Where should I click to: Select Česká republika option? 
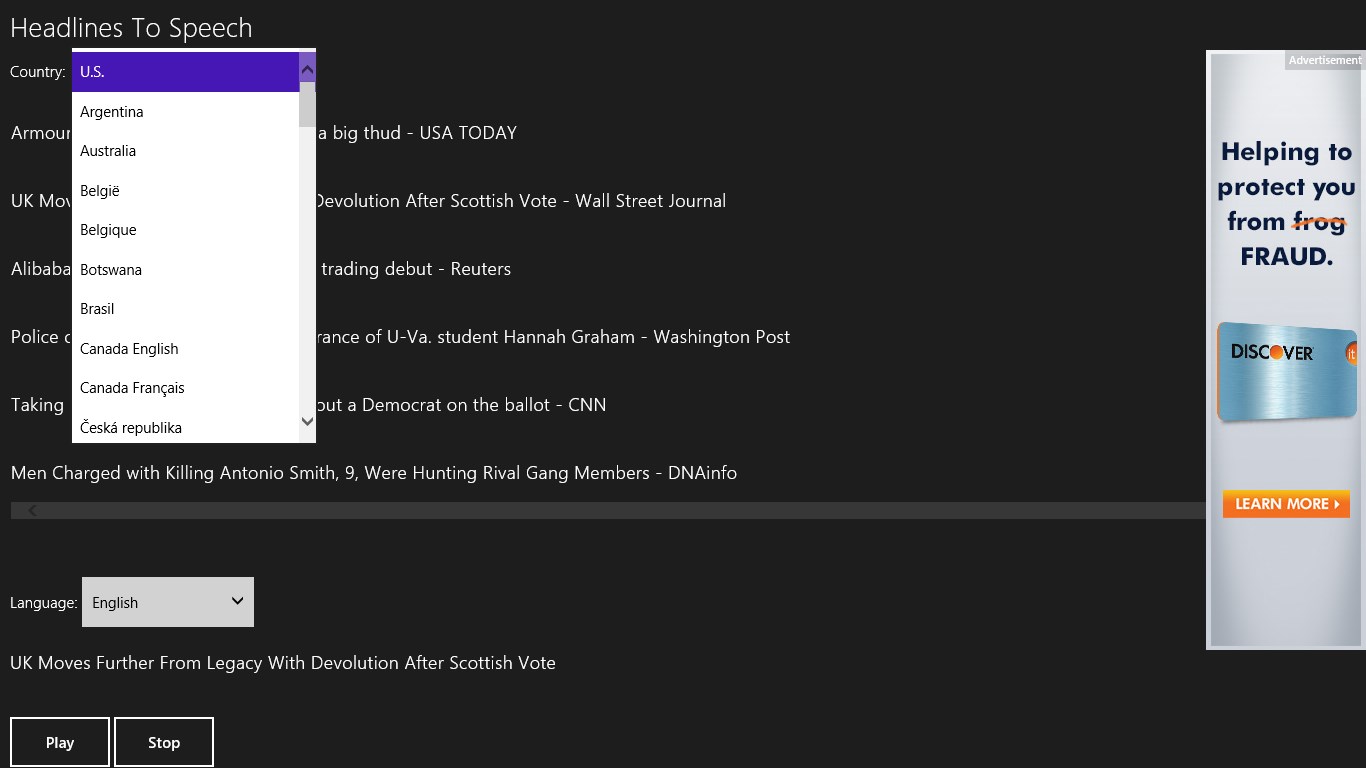(185, 428)
